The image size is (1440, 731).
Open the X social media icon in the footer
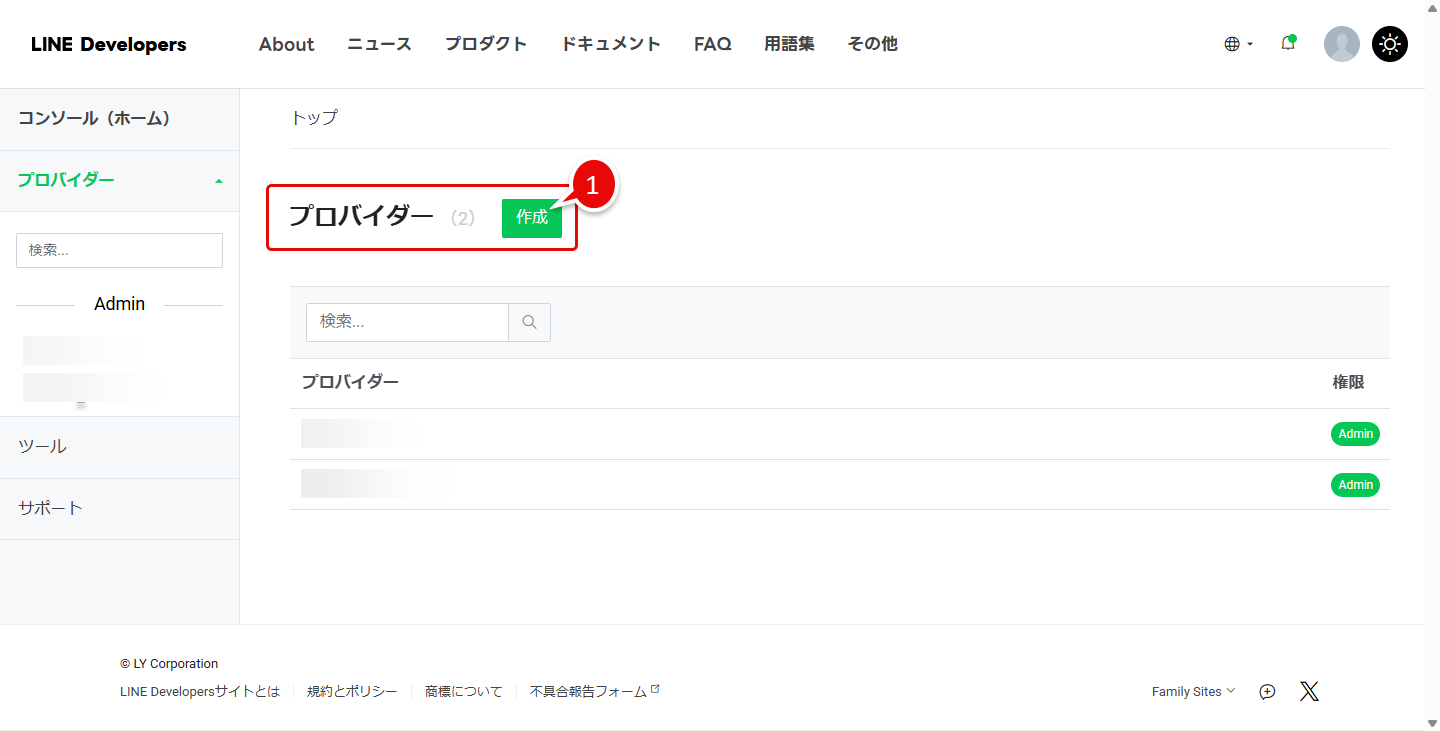(x=1309, y=691)
